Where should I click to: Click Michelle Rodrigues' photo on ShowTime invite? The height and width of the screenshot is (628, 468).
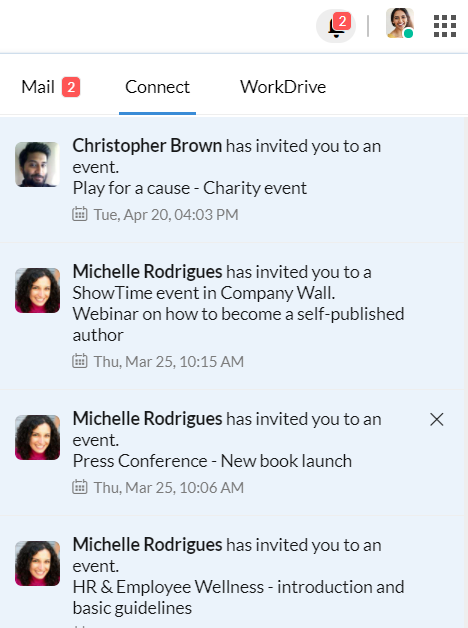pyautogui.click(x=38, y=290)
